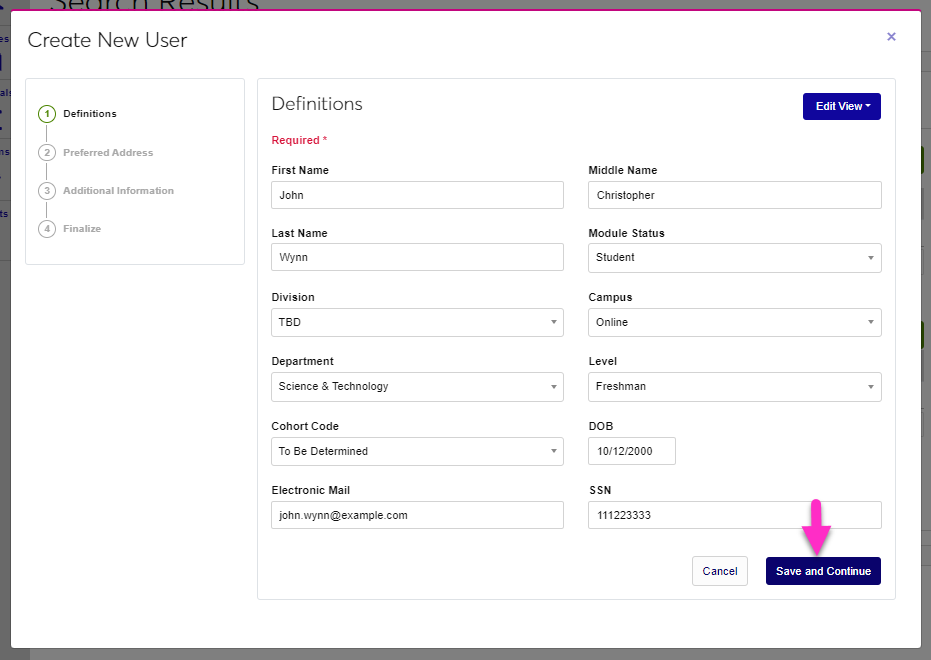This screenshot has height=660, width=931.
Task: Expand the Campus dropdown
Action: click(734, 322)
